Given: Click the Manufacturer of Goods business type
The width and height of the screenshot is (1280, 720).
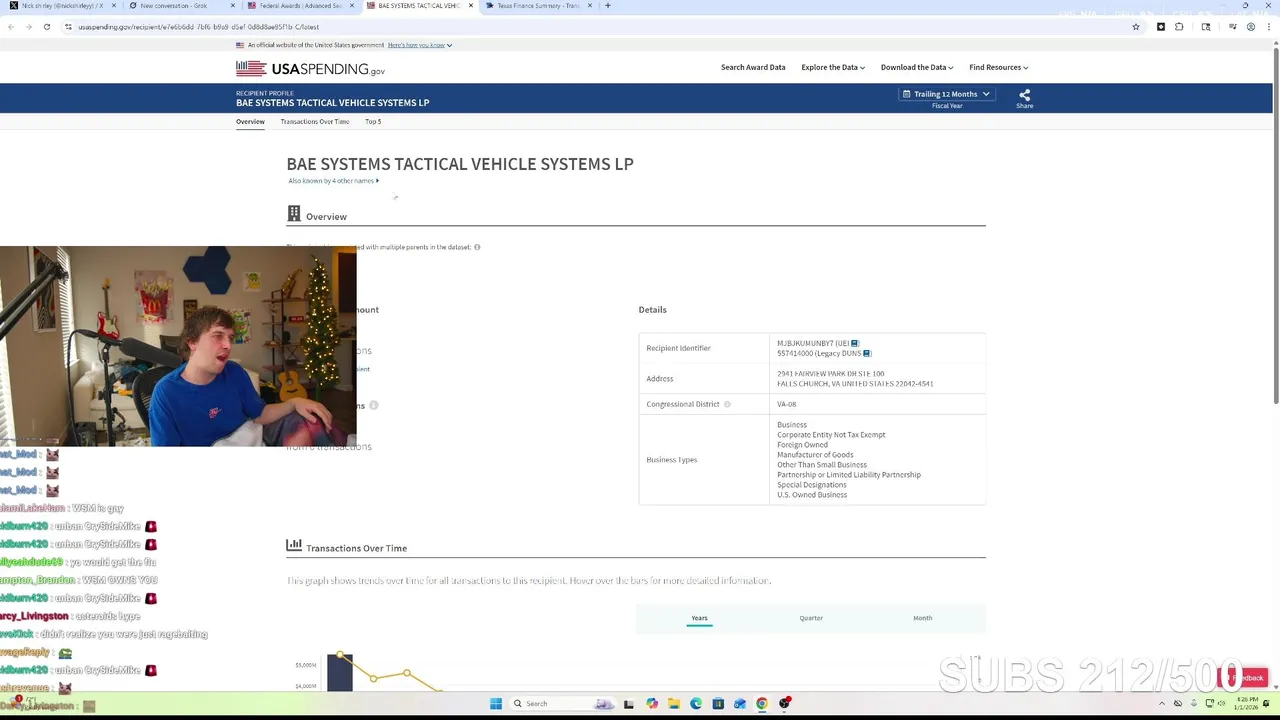Looking at the screenshot, I should (x=815, y=455).
